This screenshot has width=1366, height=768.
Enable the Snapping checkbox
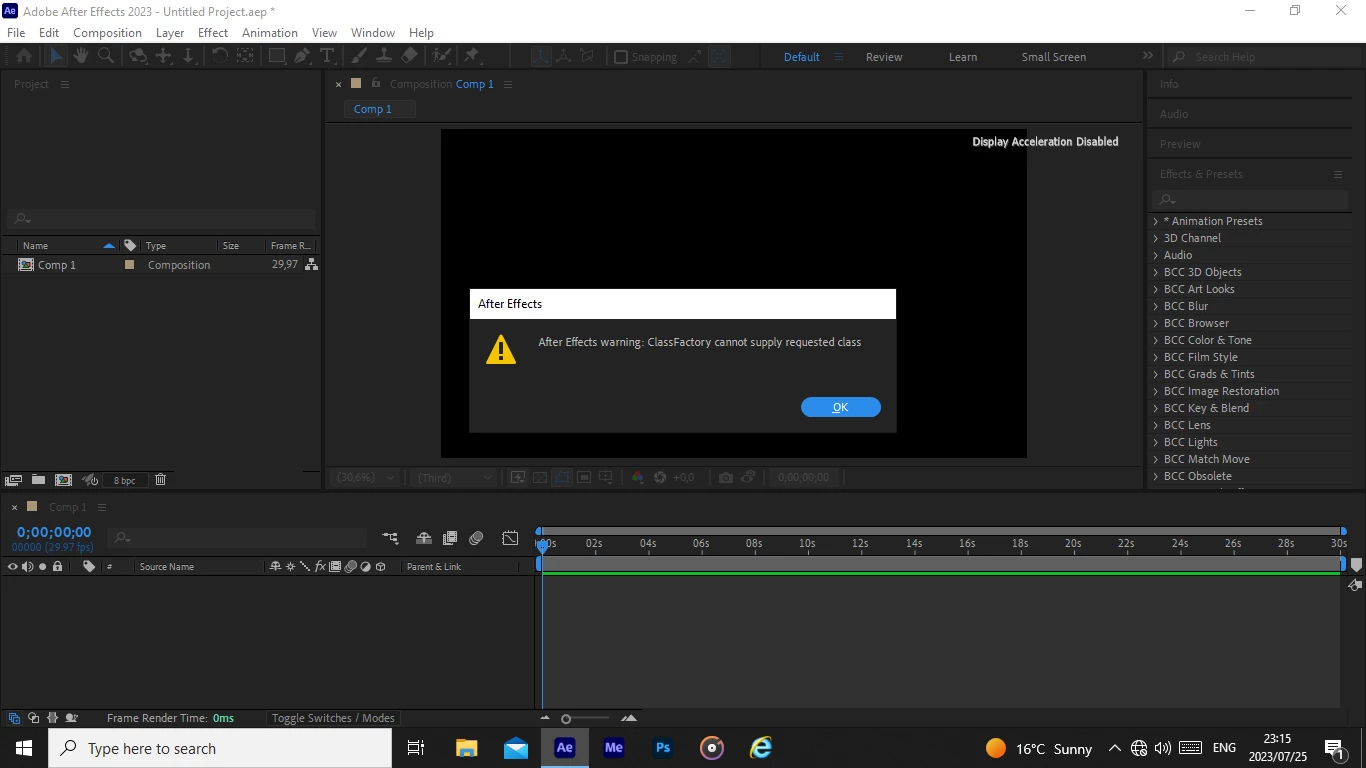[621, 57]
